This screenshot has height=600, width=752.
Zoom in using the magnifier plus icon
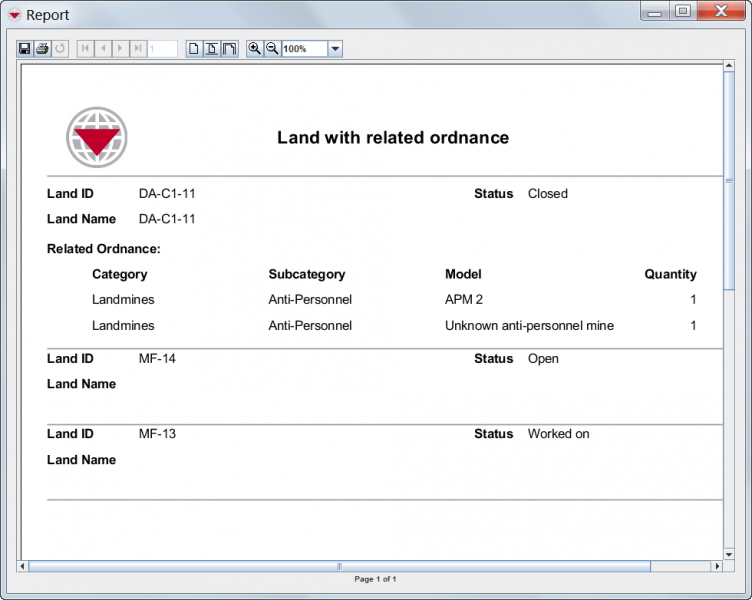255,48
